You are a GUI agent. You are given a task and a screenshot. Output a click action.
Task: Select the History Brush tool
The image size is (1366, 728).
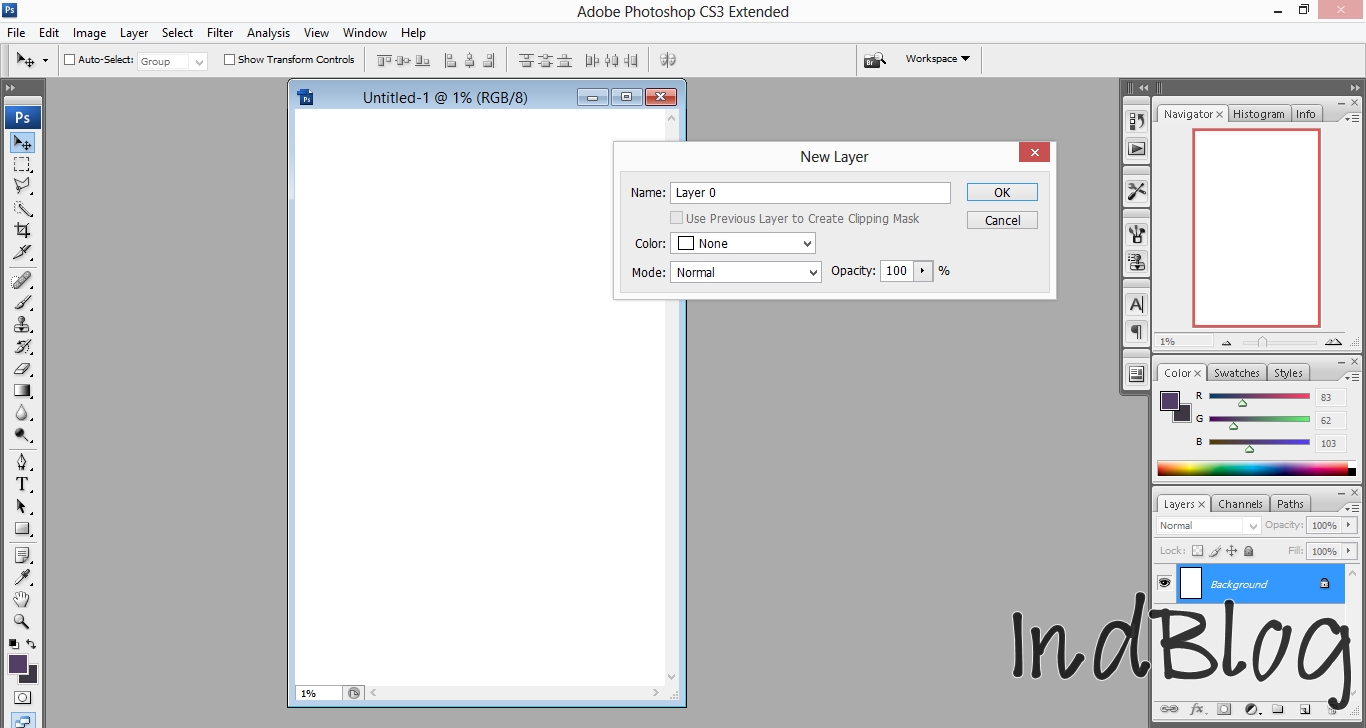click(x=22, y=346)
